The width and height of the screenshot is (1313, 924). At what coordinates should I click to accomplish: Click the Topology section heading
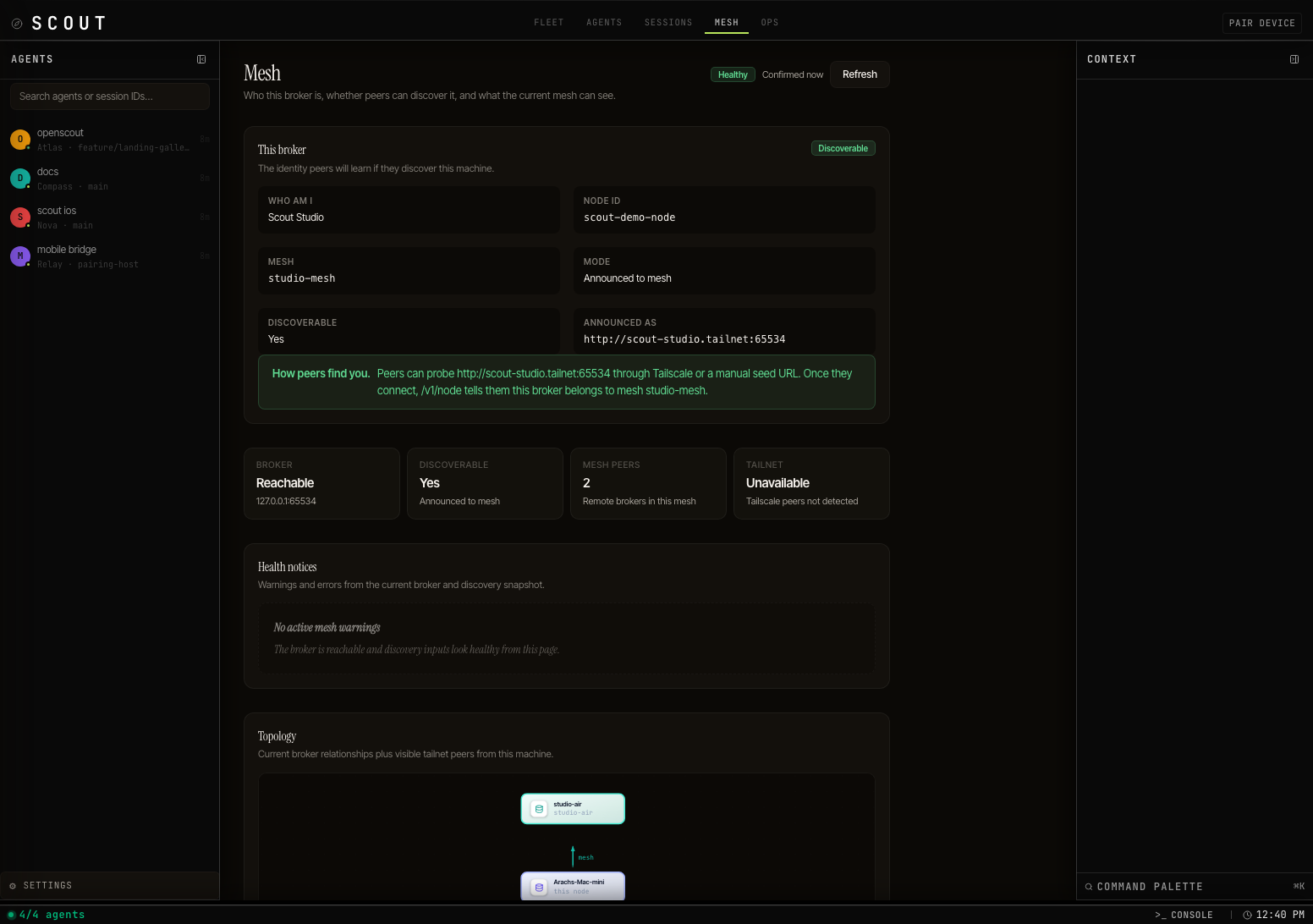(x=277, y=736)
